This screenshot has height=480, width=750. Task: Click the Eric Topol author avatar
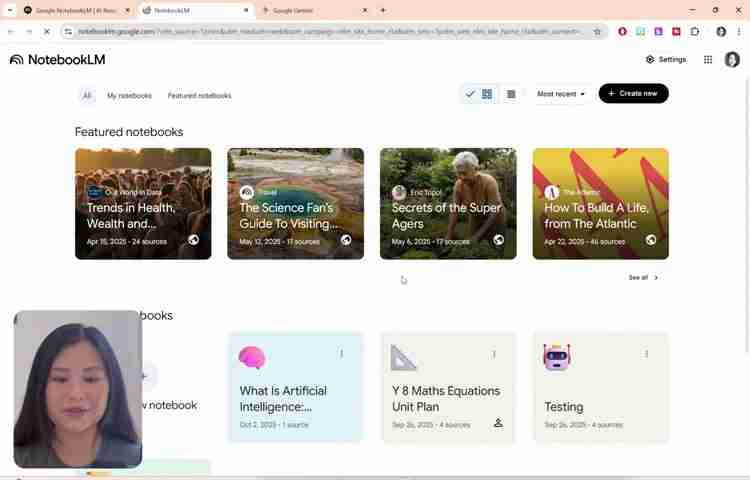[x=399, y=192]
